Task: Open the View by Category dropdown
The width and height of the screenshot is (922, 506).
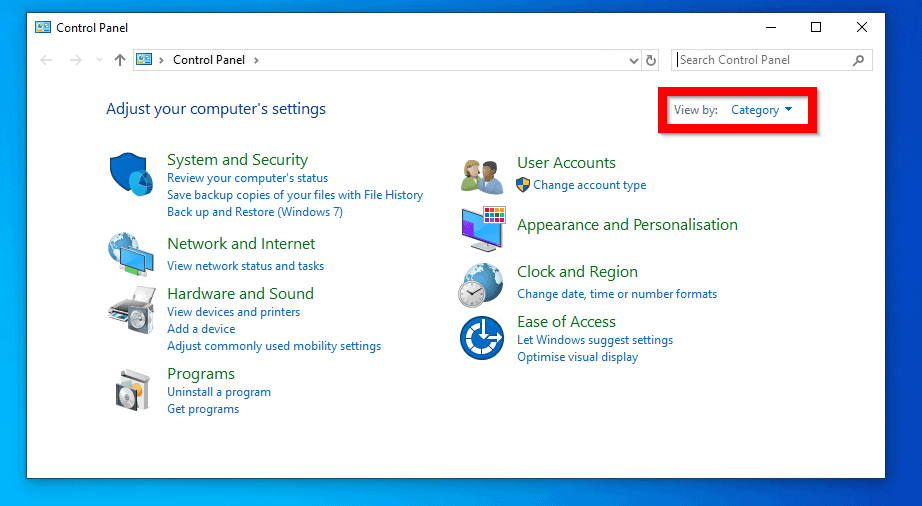Action: (761, 110)
